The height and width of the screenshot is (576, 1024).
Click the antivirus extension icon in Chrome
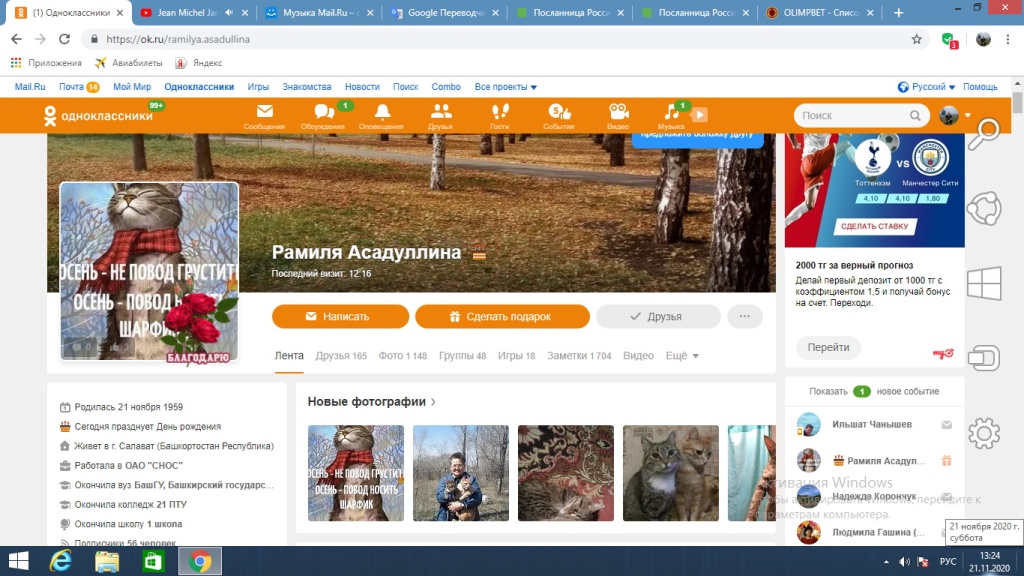pos(950,40)
